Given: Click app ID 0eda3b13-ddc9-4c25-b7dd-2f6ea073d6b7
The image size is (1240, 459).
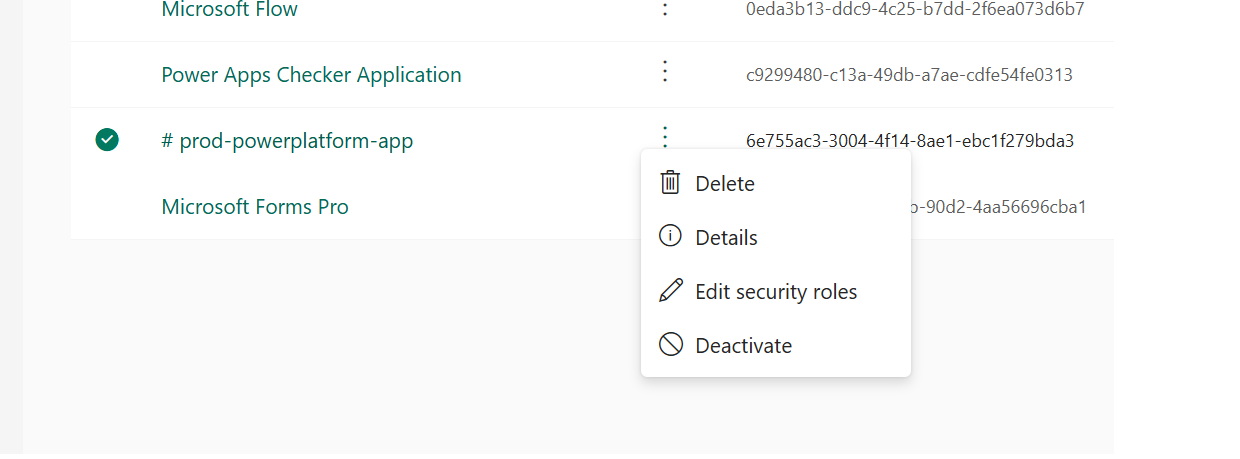Looking at the screenshot, I should coord(915,9).
